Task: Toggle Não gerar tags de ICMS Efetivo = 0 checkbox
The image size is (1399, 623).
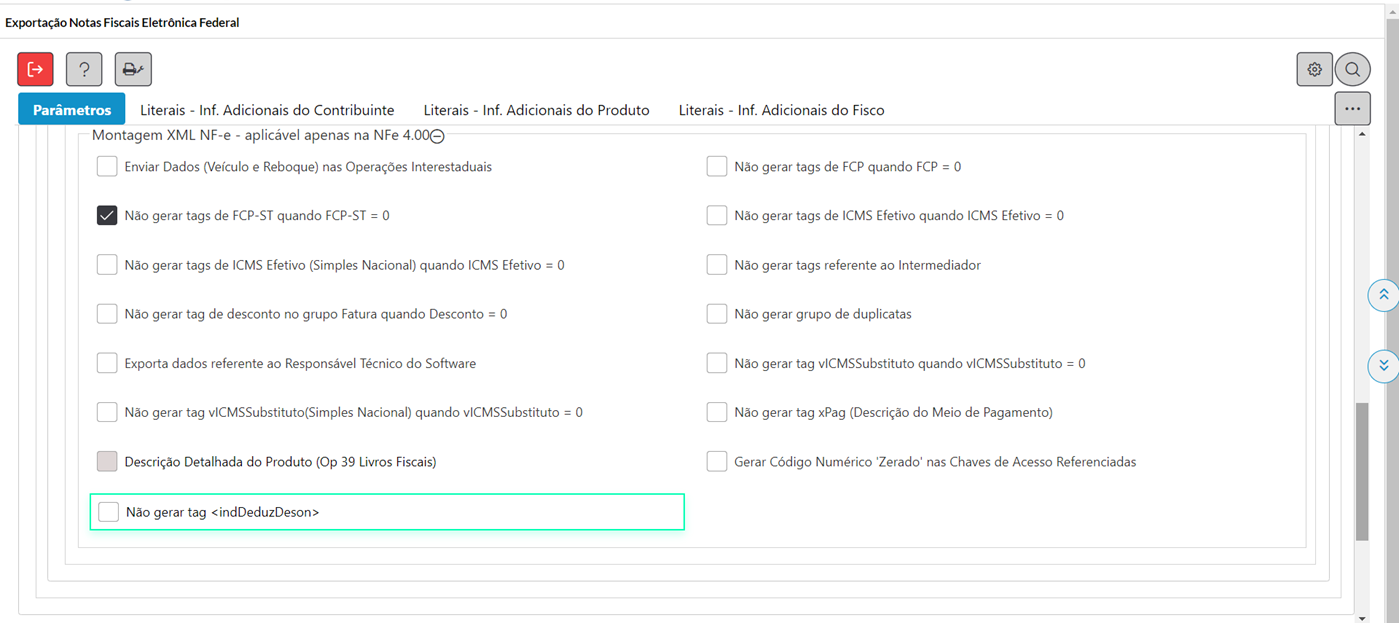Action: pyautogui.click(x=716, y=215)
